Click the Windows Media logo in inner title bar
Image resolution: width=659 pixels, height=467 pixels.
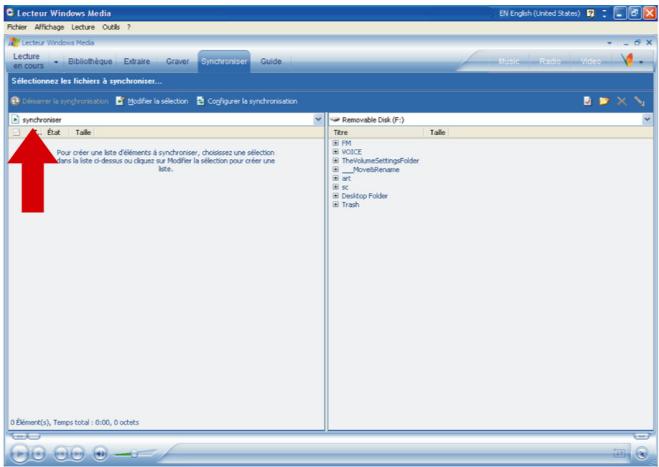tap(14, 42)
